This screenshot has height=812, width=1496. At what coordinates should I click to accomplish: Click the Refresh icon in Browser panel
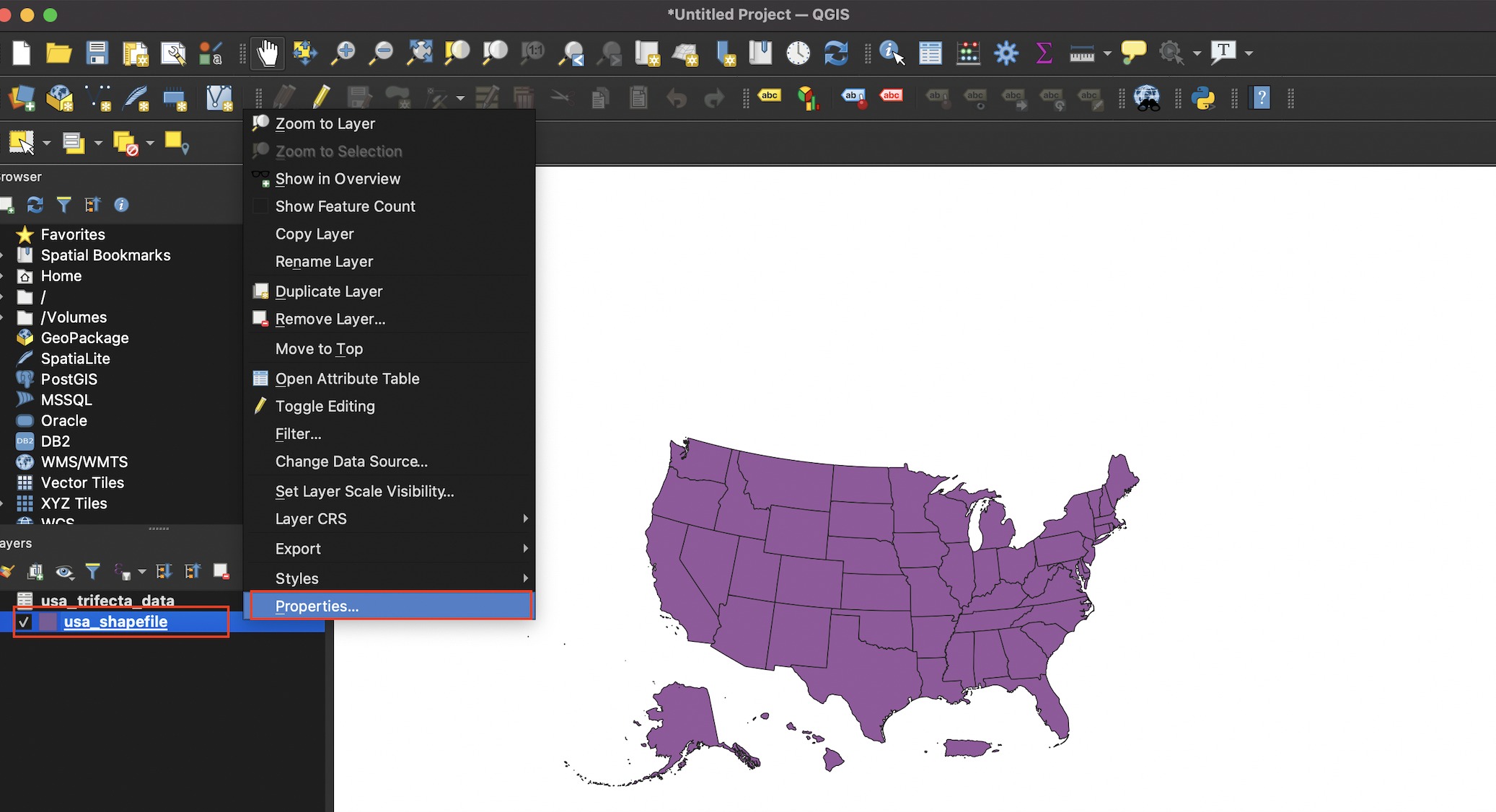coord(35,205)
